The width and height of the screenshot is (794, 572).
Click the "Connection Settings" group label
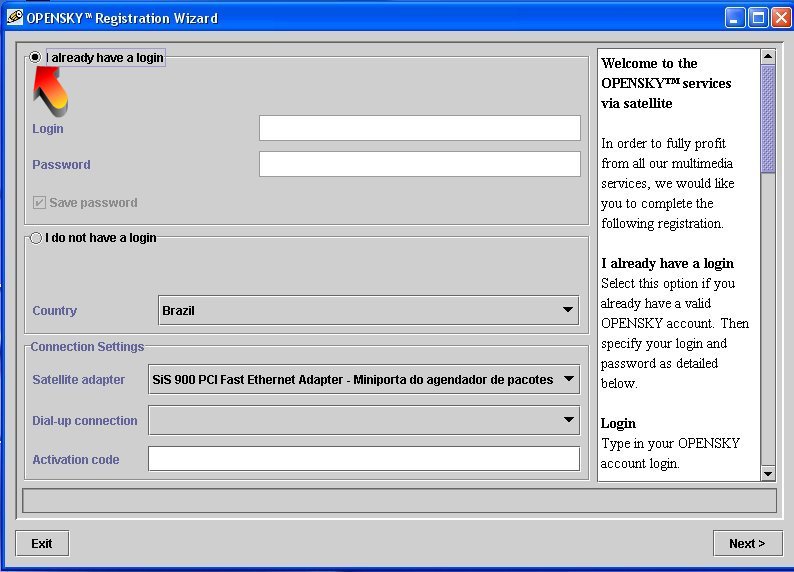pyautogui.click(x=87, y=347)
